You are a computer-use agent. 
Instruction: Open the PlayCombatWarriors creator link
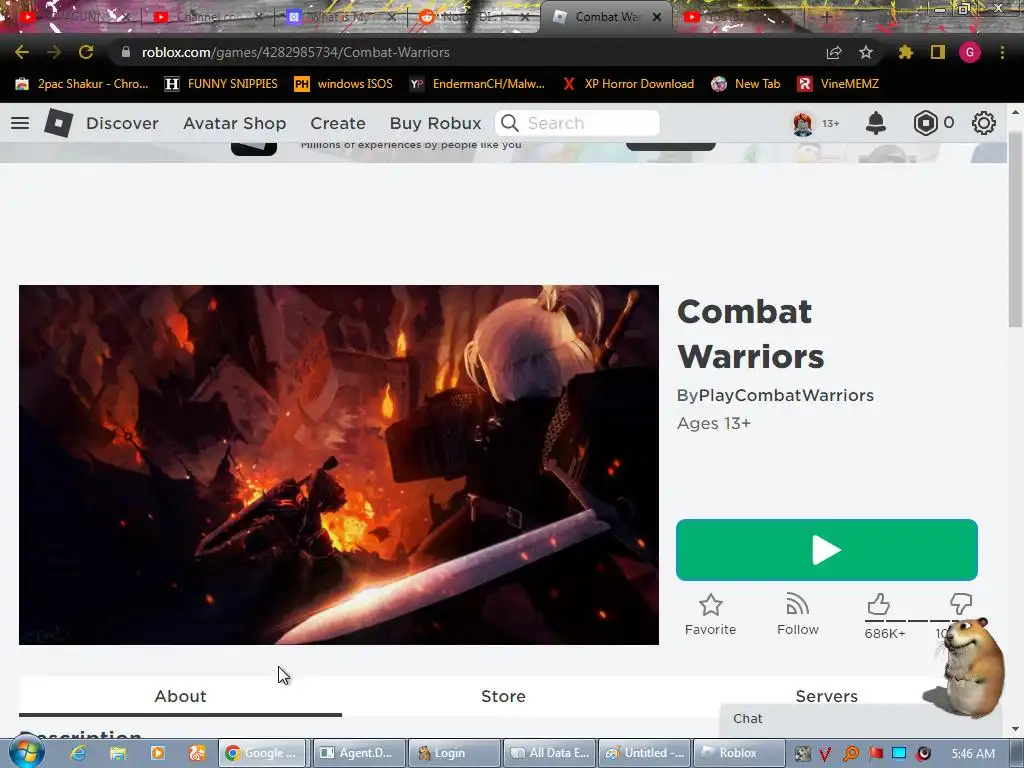click(x=786, y=395)
